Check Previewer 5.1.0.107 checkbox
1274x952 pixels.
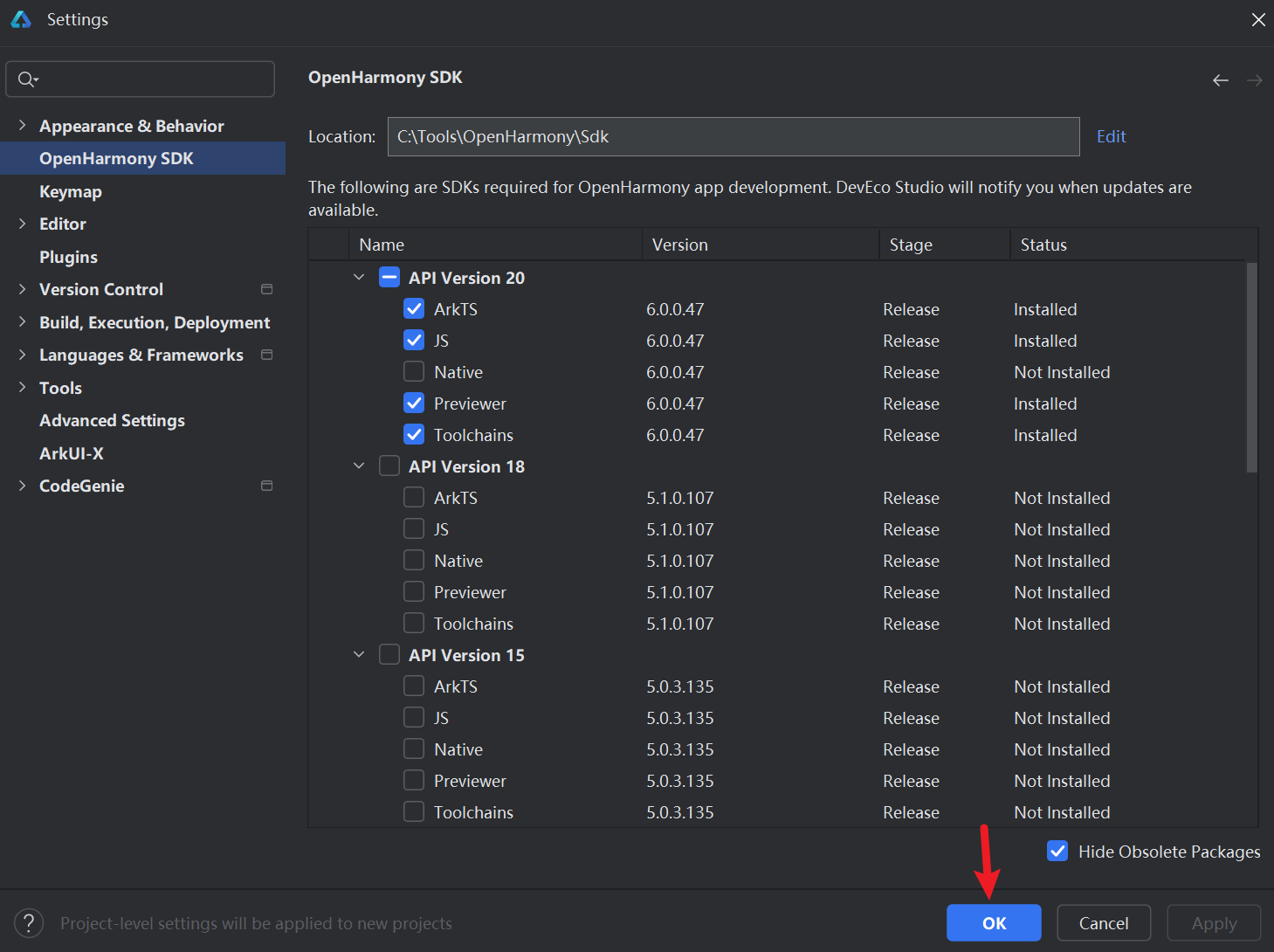414,592
